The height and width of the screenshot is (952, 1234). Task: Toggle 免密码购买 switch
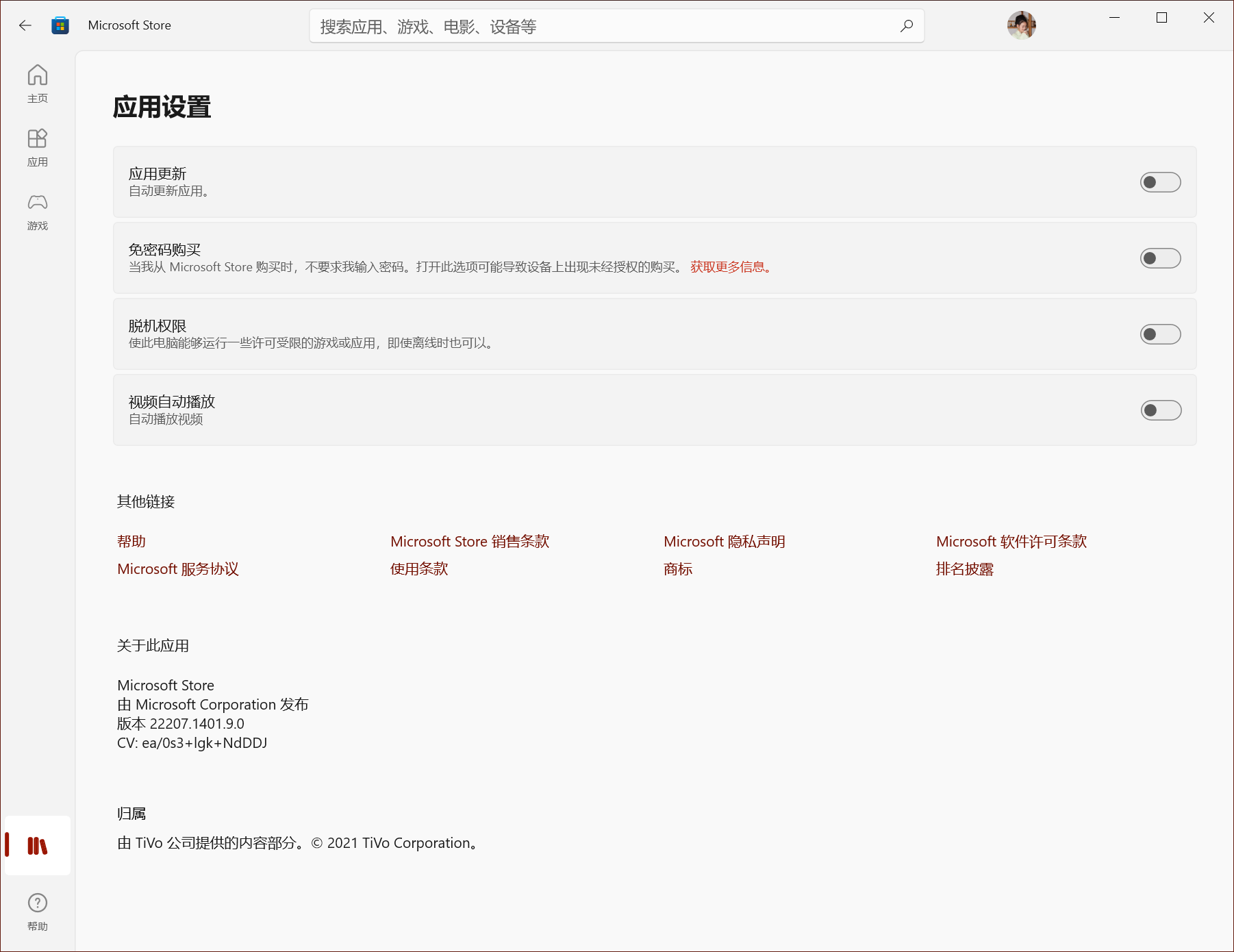click(x=1160, y=258)
